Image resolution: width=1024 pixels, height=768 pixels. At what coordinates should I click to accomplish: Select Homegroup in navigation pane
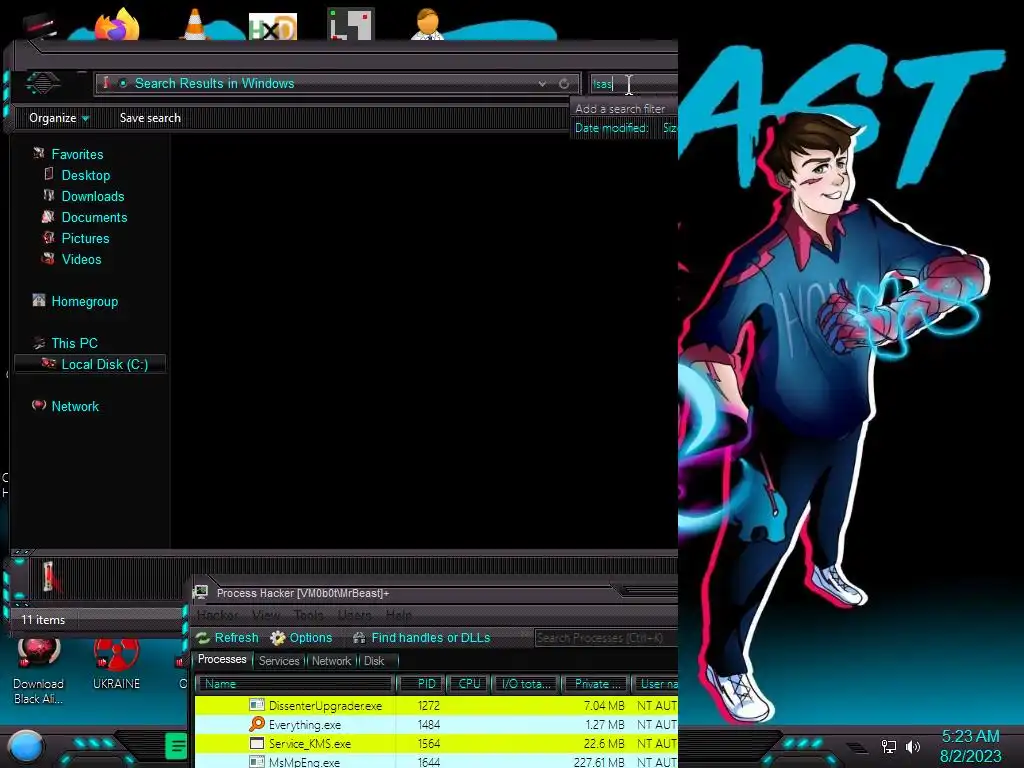click(x=84, y=302)
